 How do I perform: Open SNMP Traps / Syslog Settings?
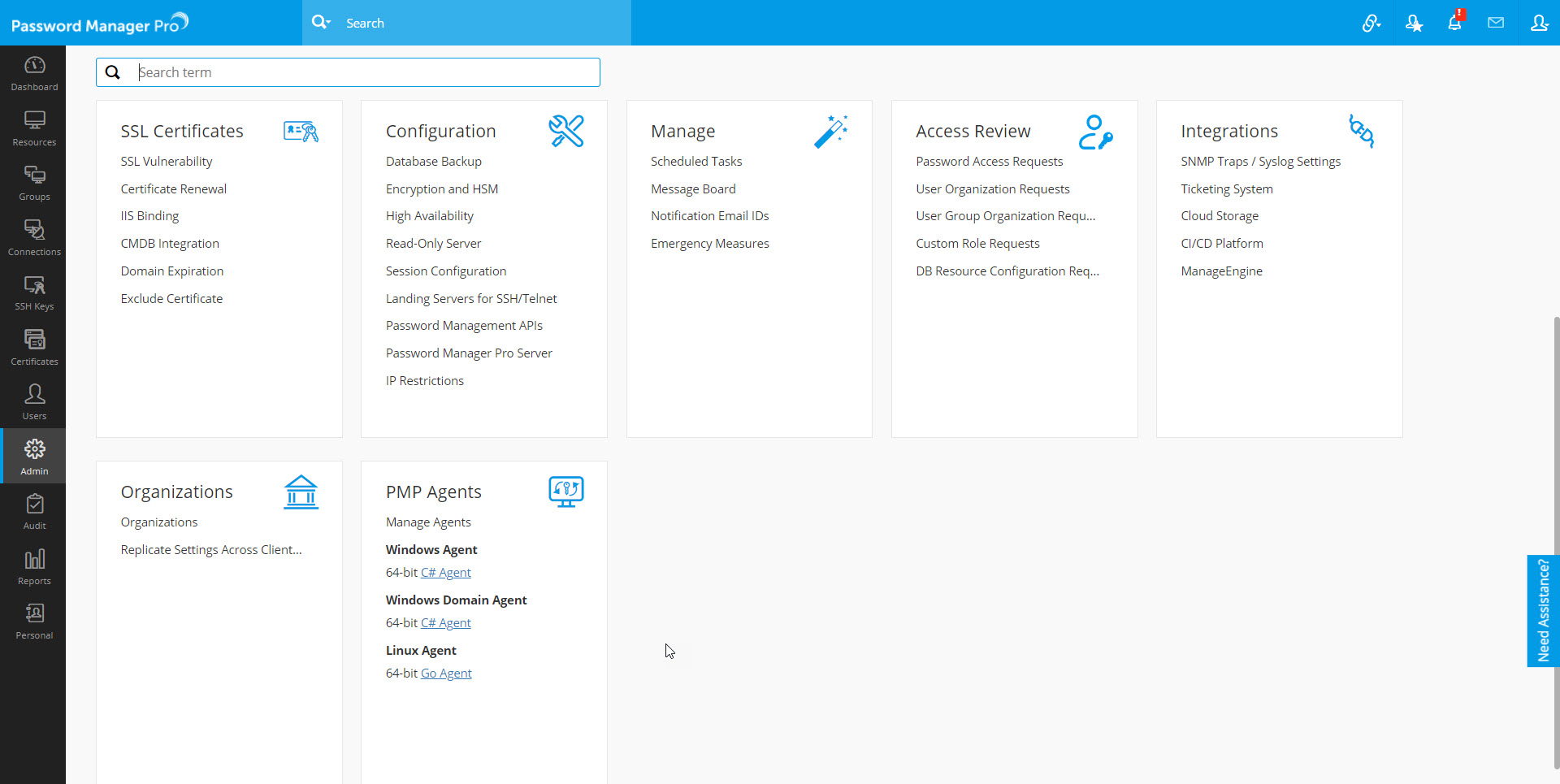click(x=1261, y=162)
